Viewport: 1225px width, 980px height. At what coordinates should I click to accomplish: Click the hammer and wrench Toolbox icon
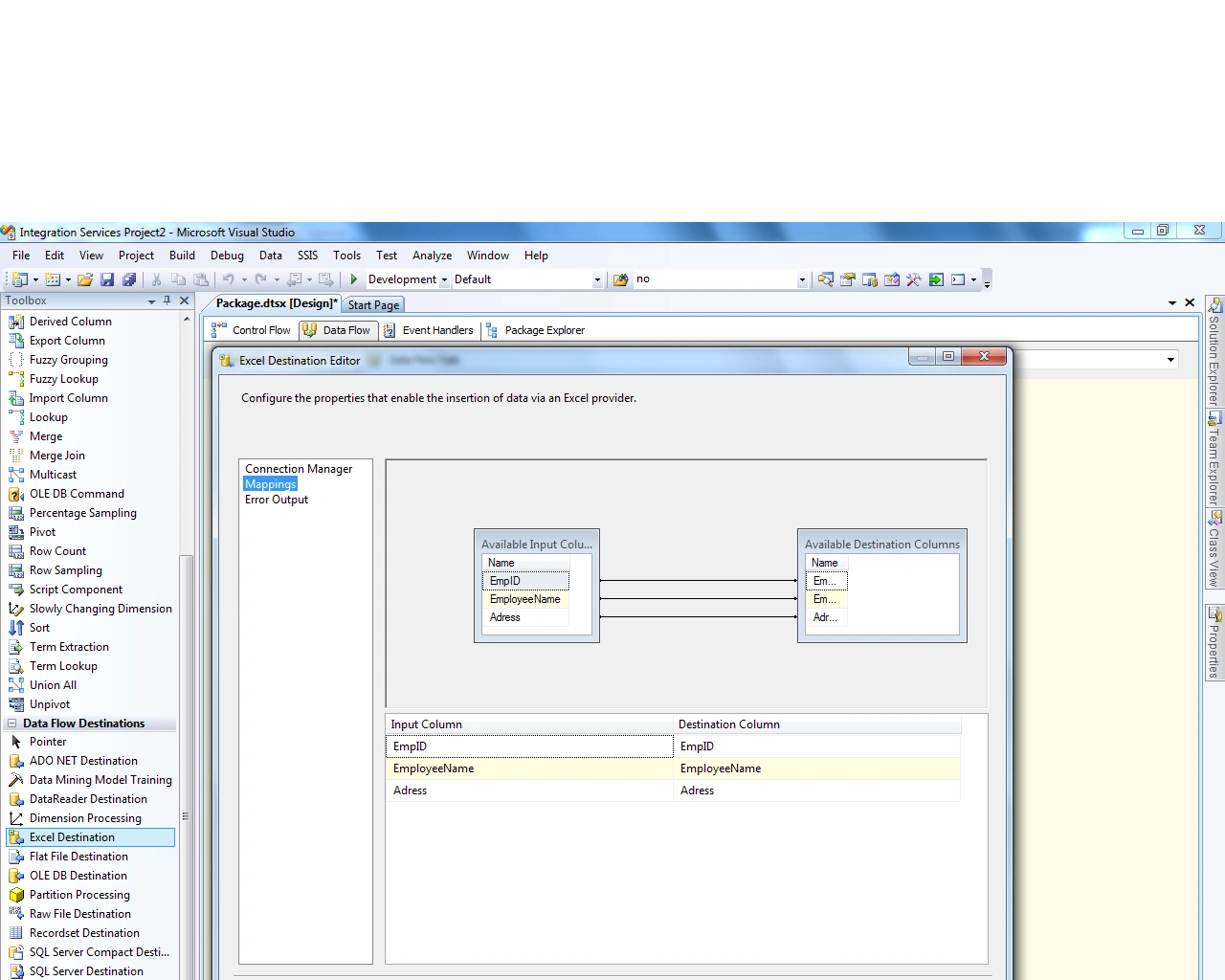(x=914, y=279)
